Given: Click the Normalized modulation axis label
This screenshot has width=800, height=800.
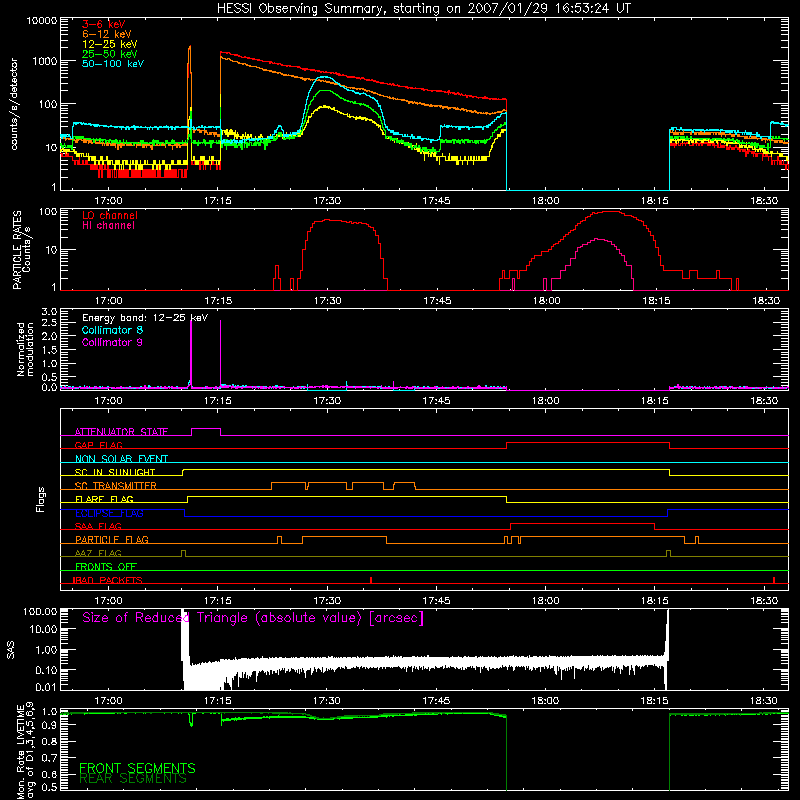Looking at the screenshot, I should [25, 349].
